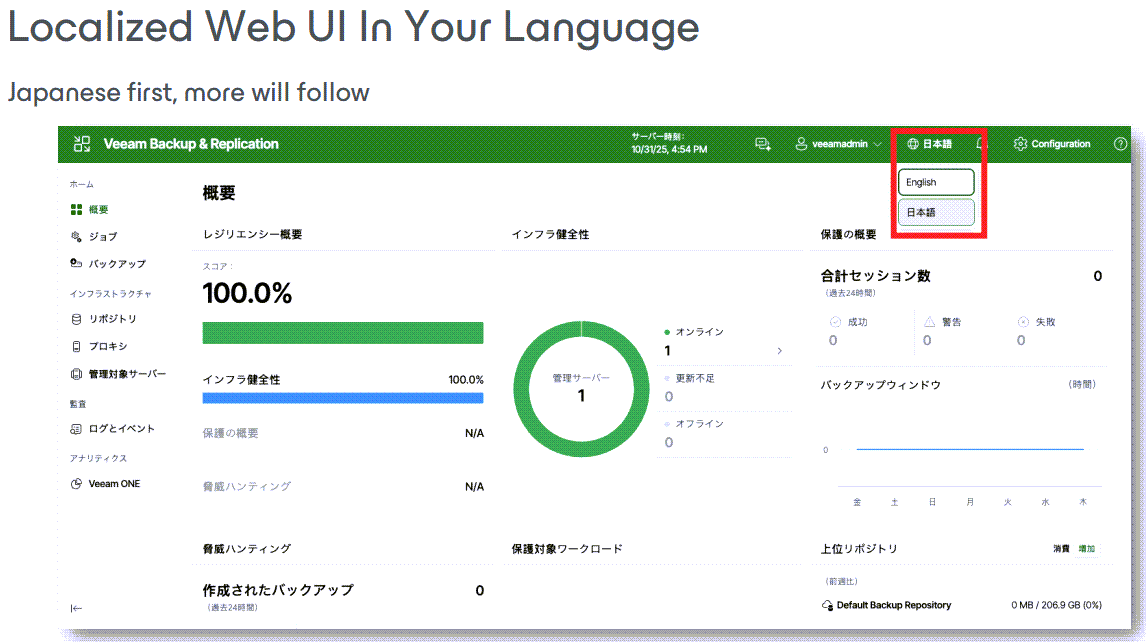Open ジョブ in the sidebar
The width and height of the screenshot is (1146, 642).
102,237
